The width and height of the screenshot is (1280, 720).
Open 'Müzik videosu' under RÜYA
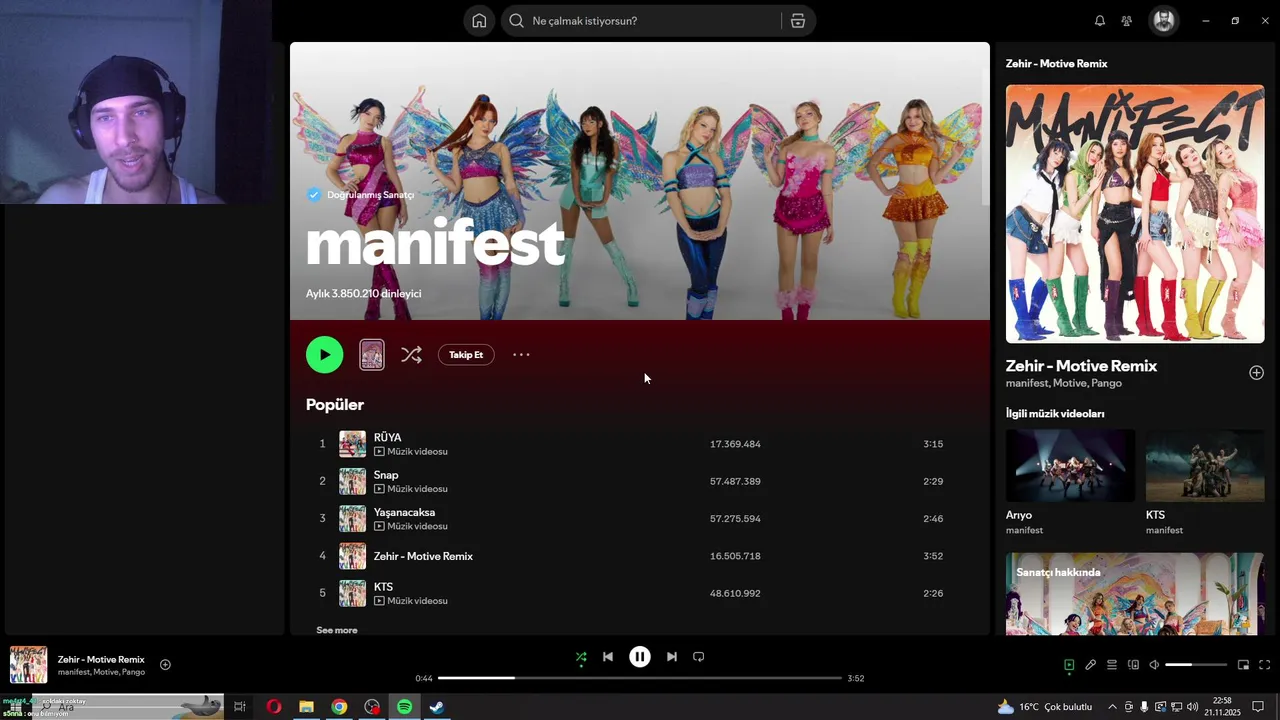(x=411, y=452)
